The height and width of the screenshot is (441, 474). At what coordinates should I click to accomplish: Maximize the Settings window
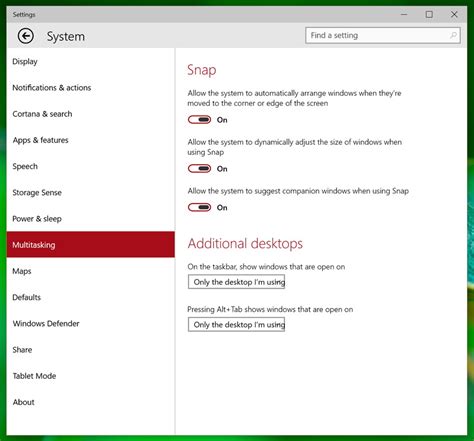[429, 14]
